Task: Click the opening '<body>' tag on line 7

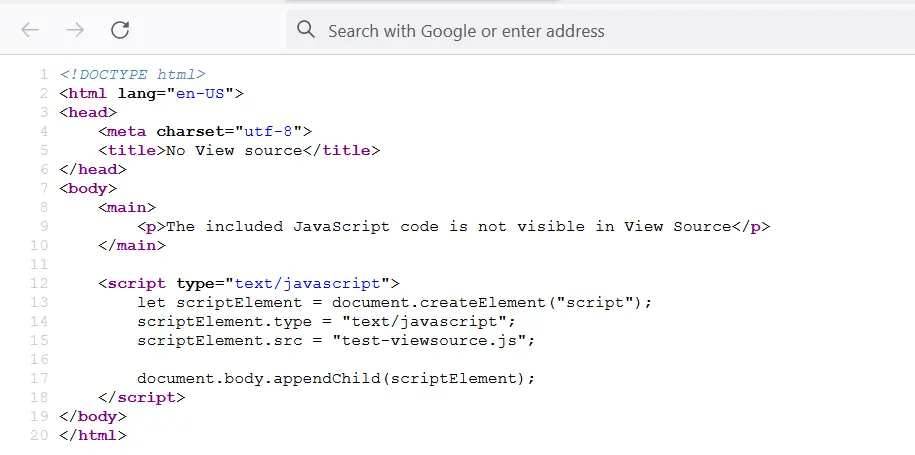Action: click(88, 188)
